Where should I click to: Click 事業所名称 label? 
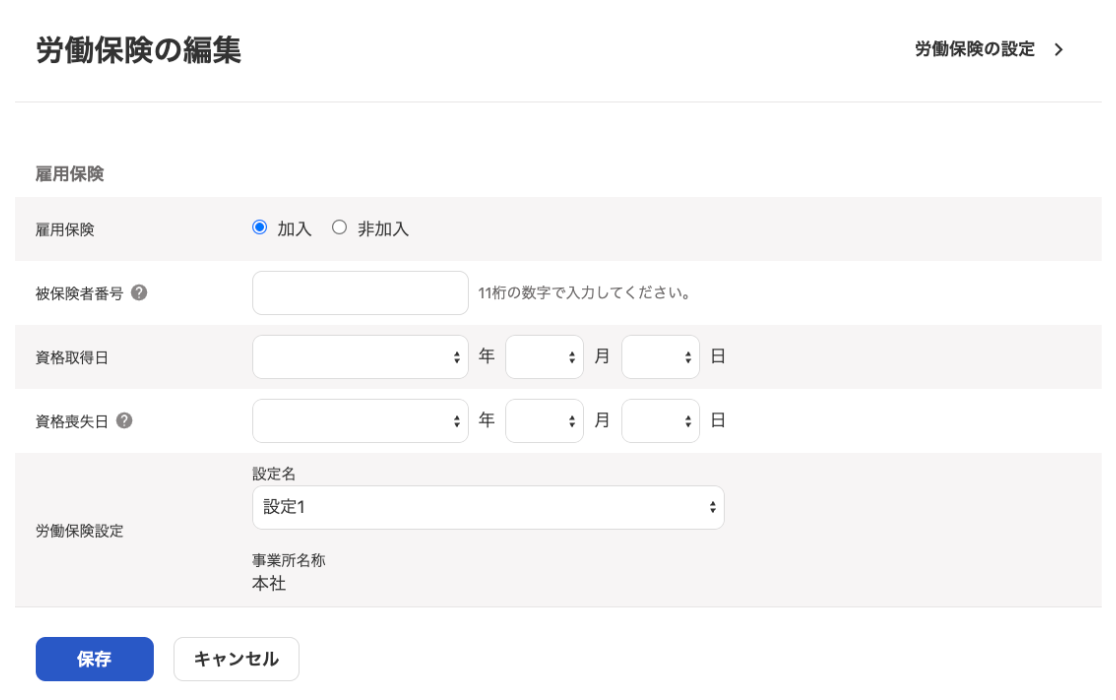point(288,560)
